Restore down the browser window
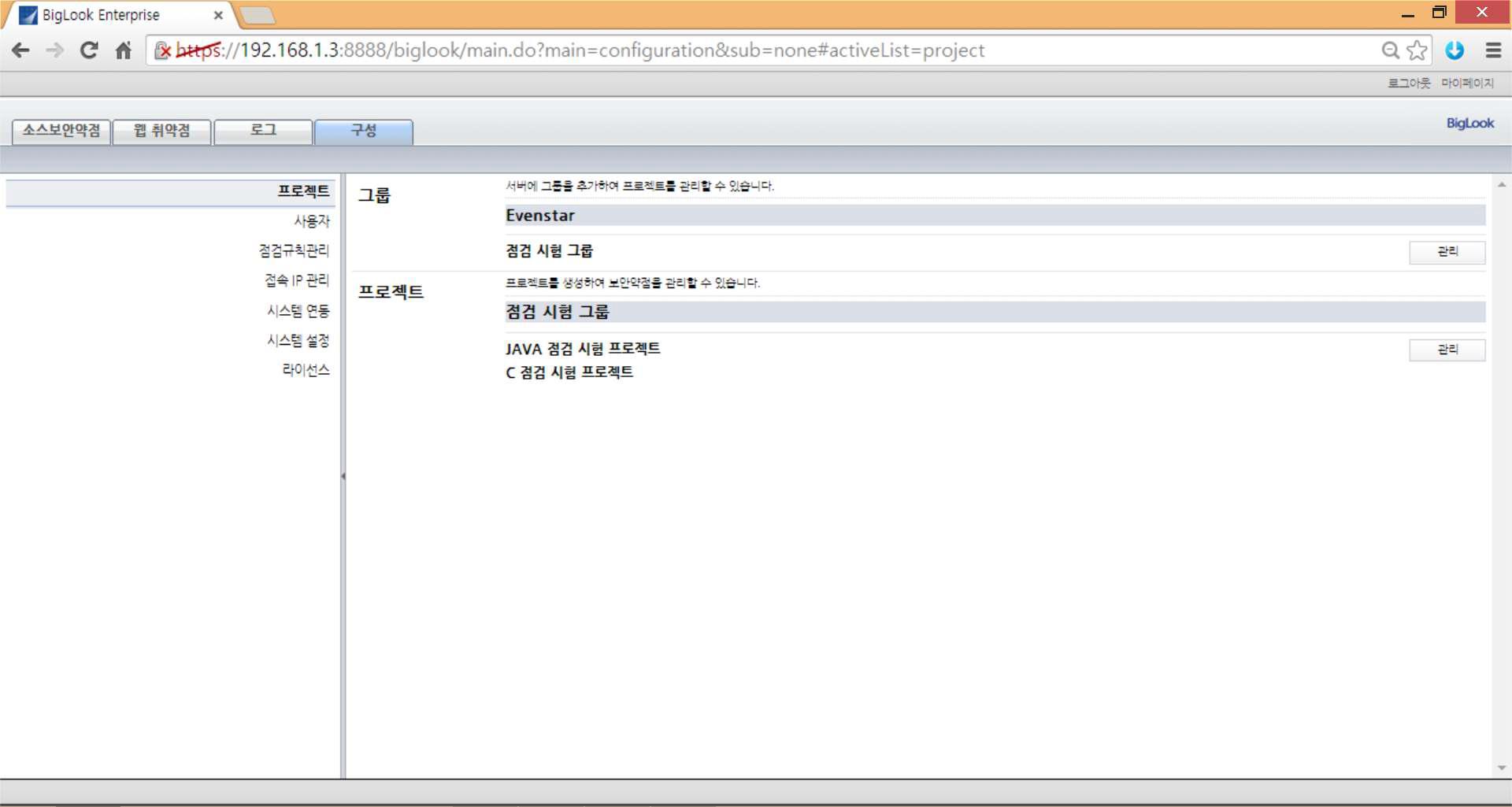This screenshot has height=807, width=1512. tap(1440, 12)
